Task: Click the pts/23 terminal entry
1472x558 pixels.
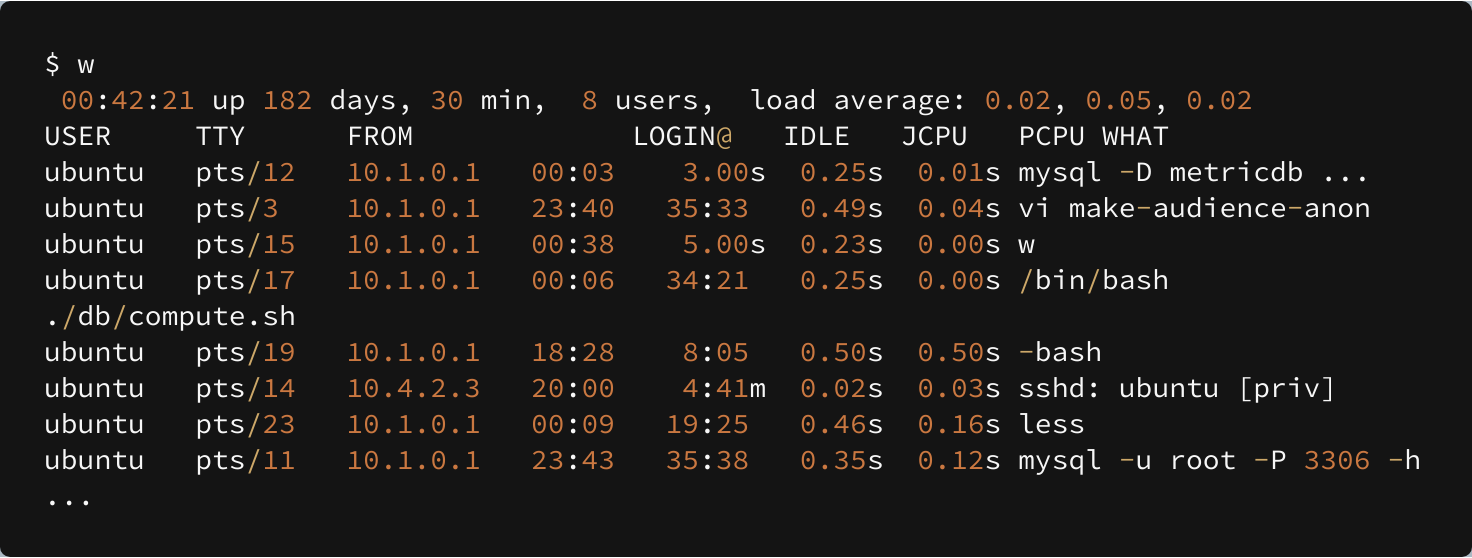Action: 245,424
